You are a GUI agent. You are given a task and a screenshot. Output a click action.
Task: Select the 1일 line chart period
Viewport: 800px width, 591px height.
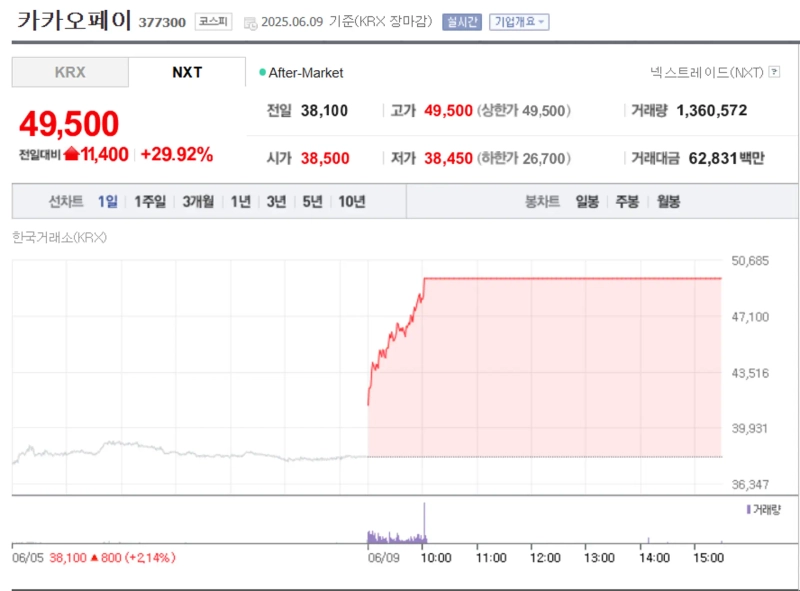[107, 201]
